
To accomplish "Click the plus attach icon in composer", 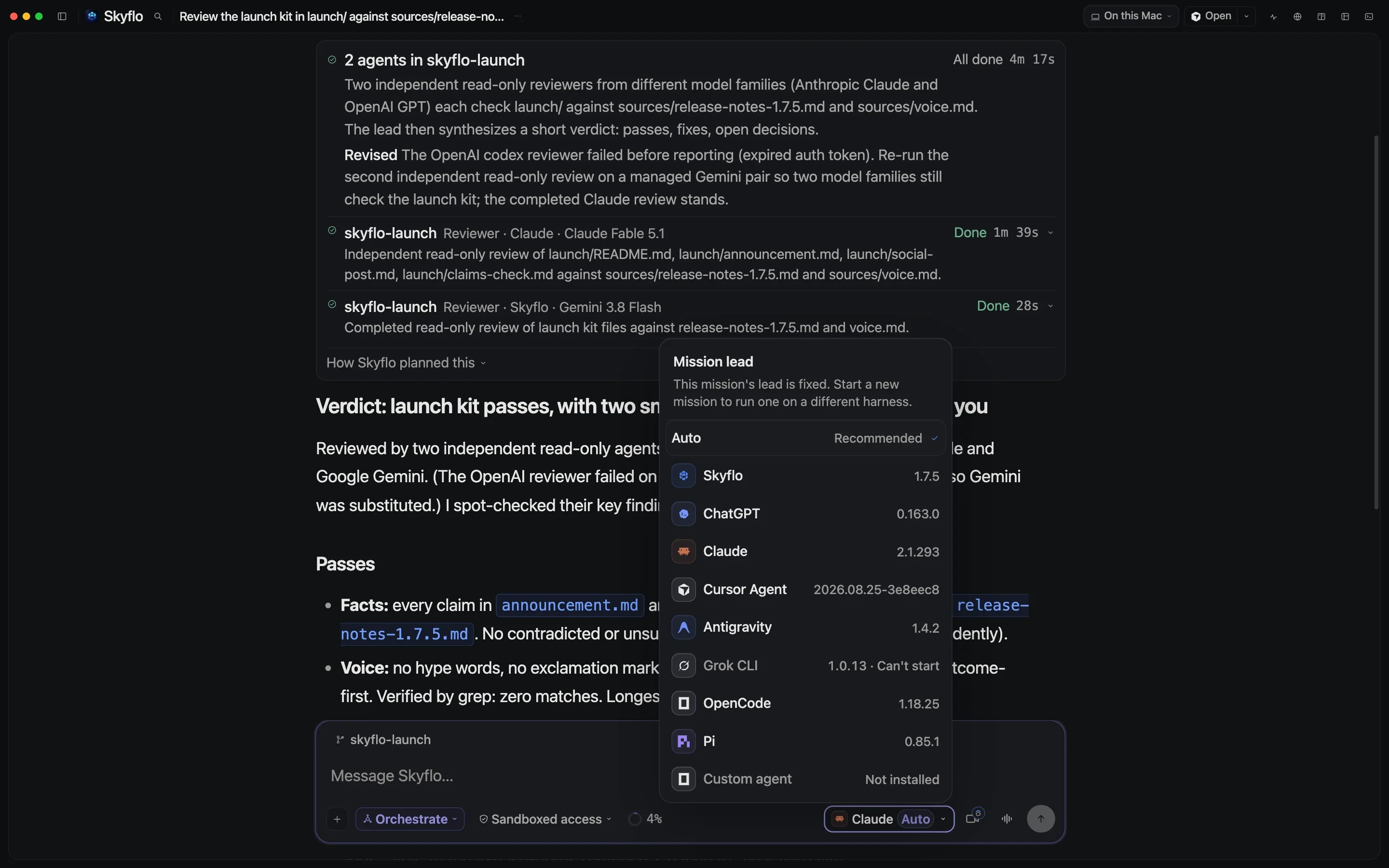I will click(338, 819).
